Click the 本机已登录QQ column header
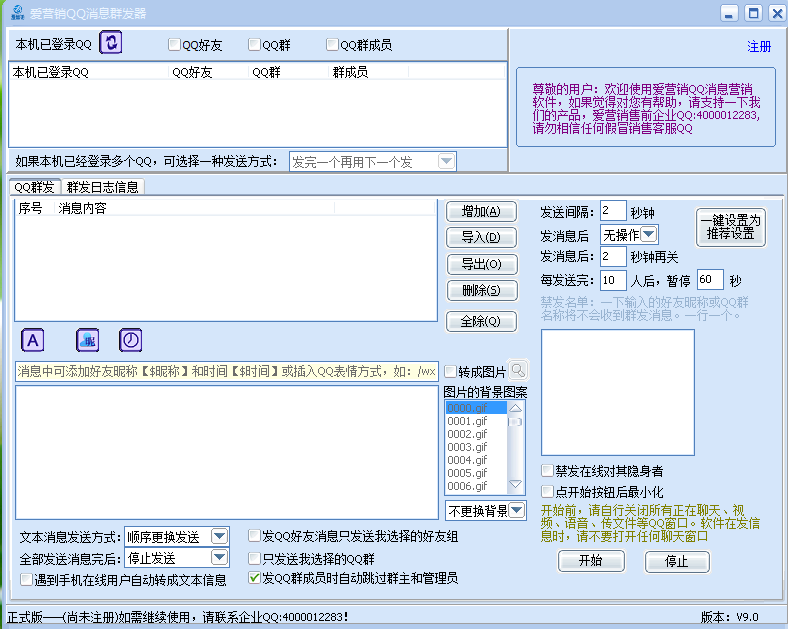 tap(89, 72)
